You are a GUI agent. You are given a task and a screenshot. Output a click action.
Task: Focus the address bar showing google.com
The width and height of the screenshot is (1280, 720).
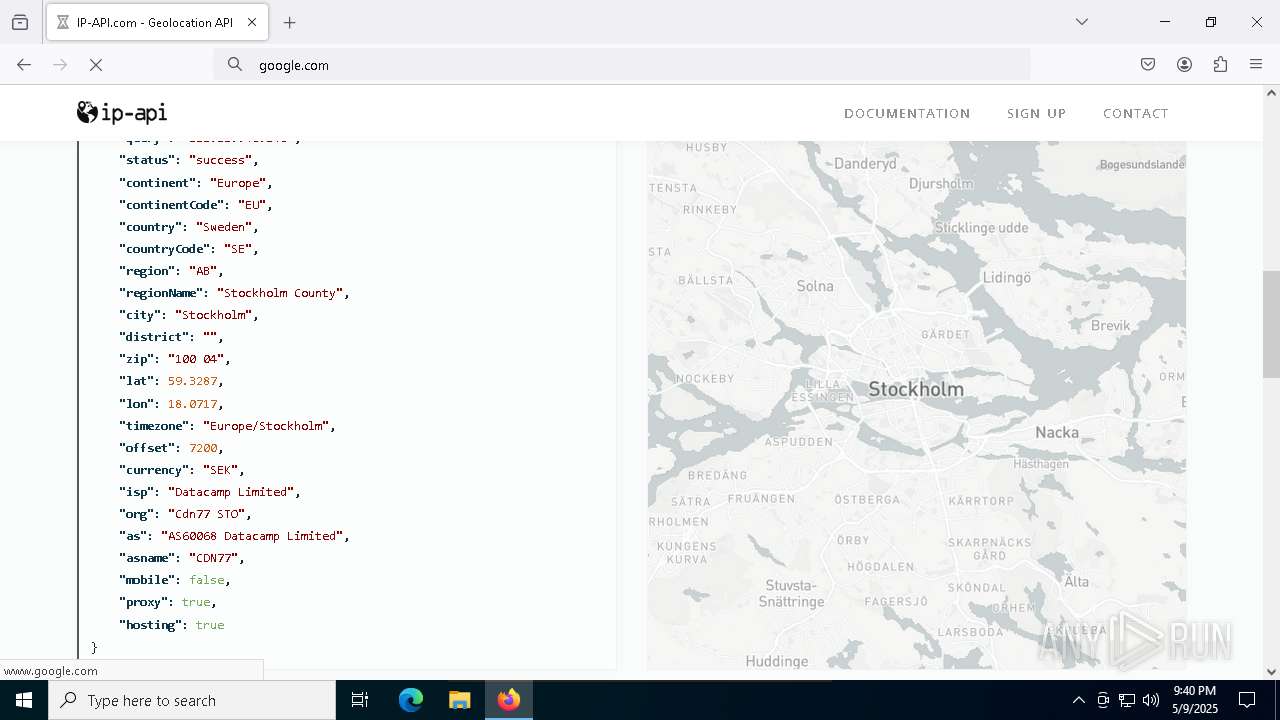coord(622,65)
